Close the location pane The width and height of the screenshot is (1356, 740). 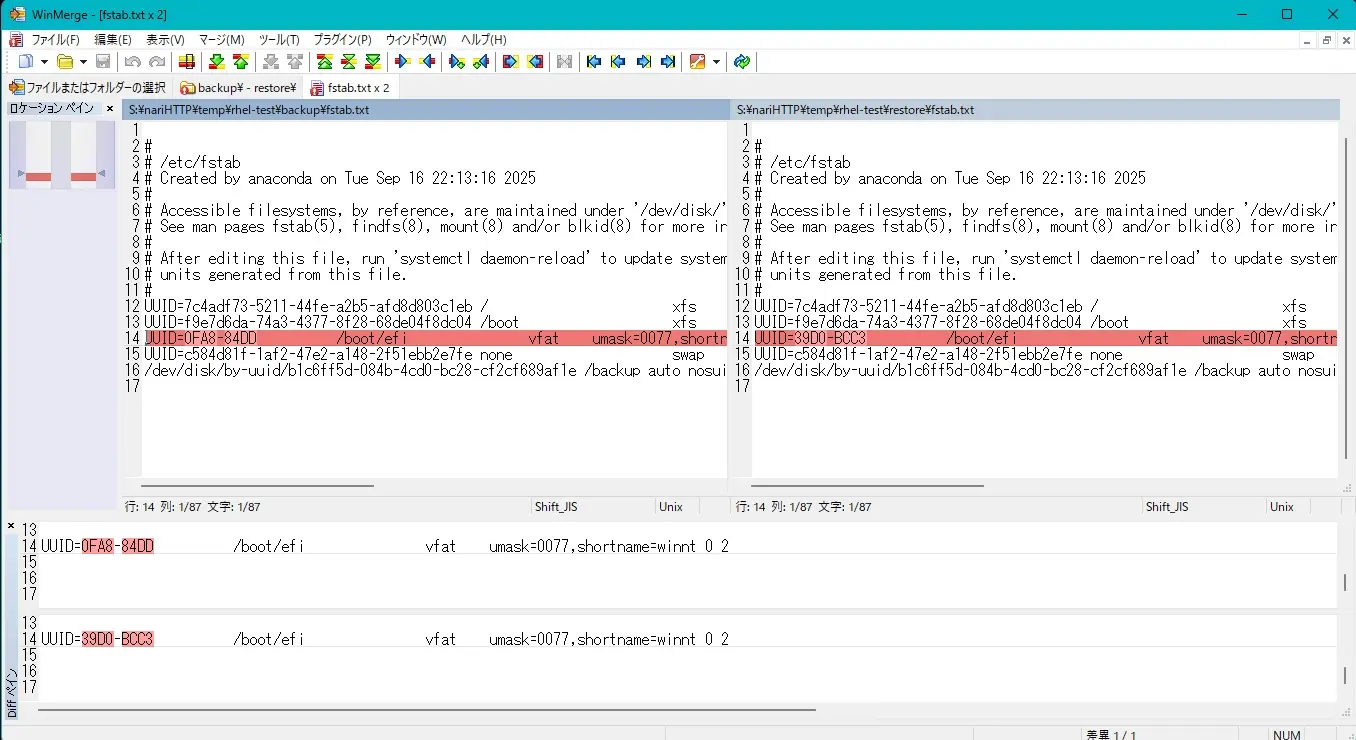point(110,108)
